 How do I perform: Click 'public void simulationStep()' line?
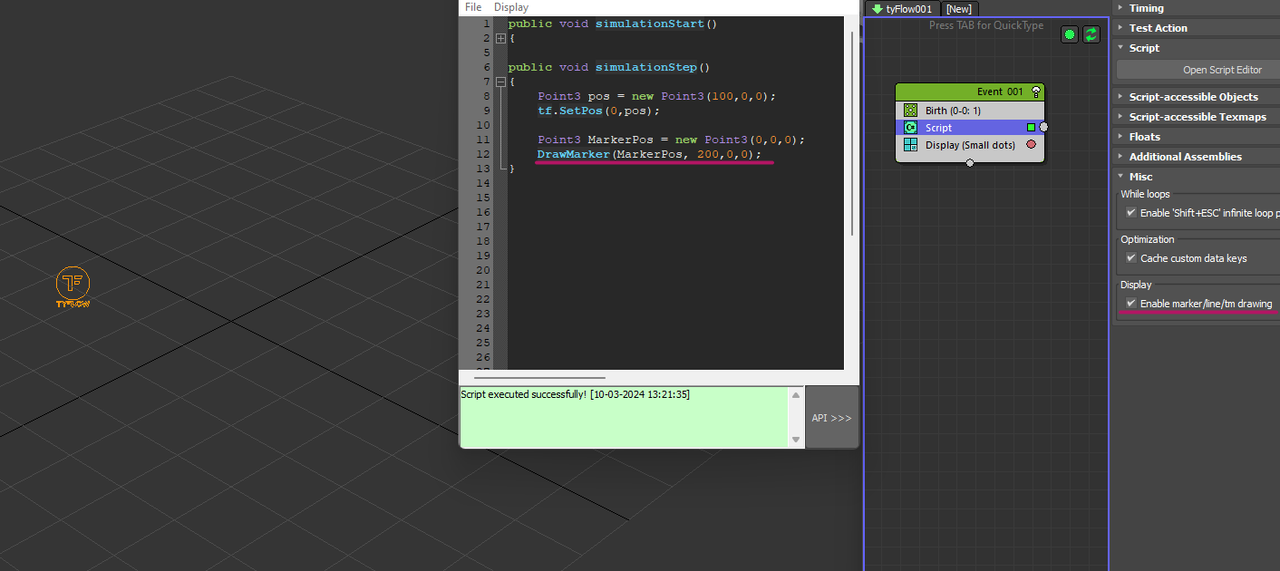(x=609, y=67)
